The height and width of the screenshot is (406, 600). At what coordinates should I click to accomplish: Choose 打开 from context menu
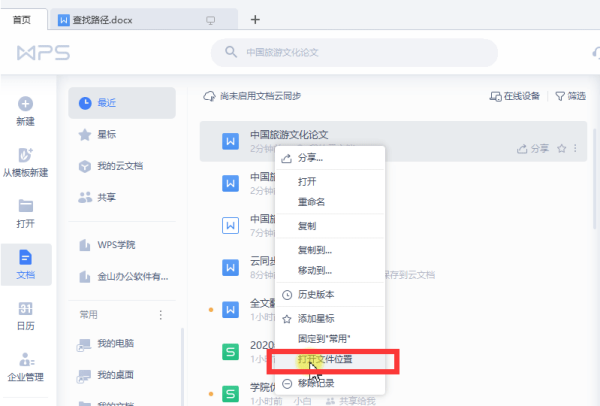click(x=330, y=181)
